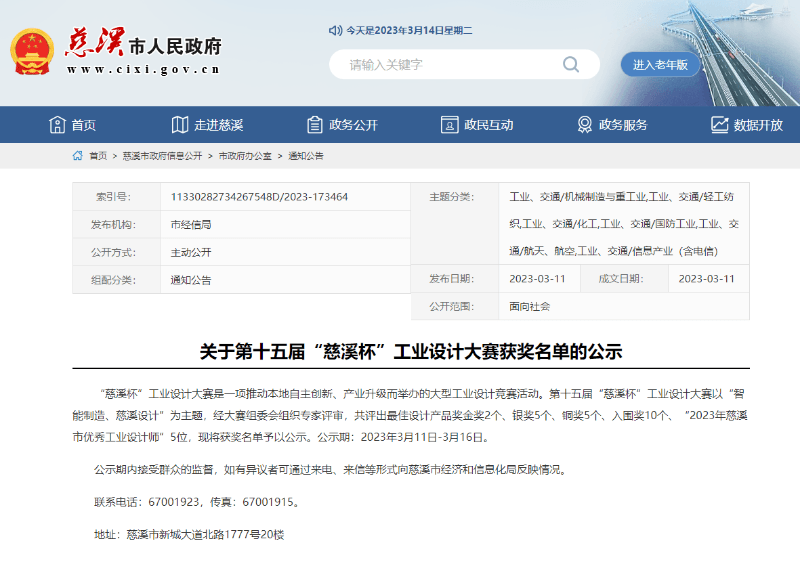
Task: Click the 面向社会 disclosure scope value
Action: click(529, 306)
